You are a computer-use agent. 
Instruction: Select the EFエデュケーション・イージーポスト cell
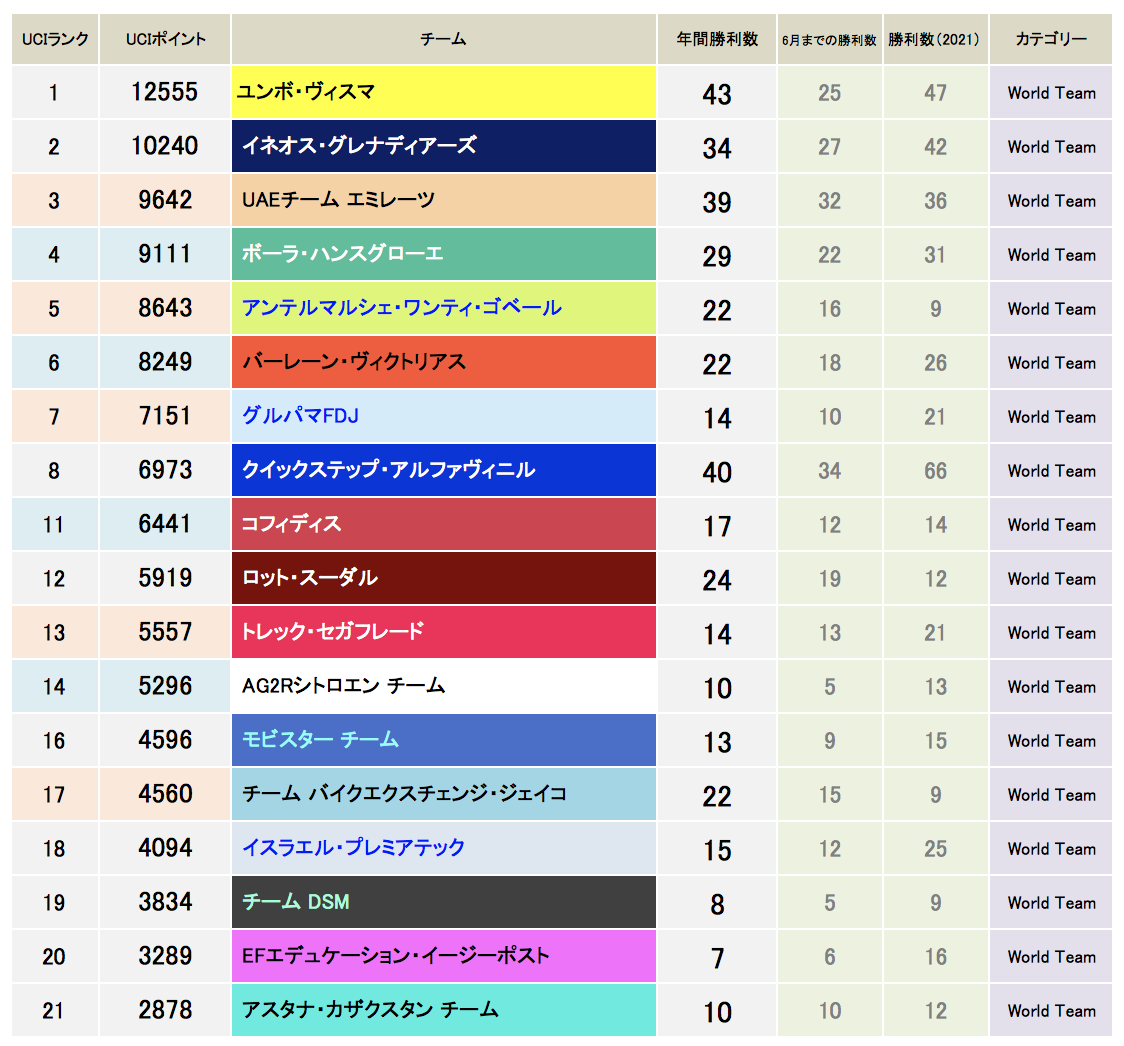tap(444, 956)
